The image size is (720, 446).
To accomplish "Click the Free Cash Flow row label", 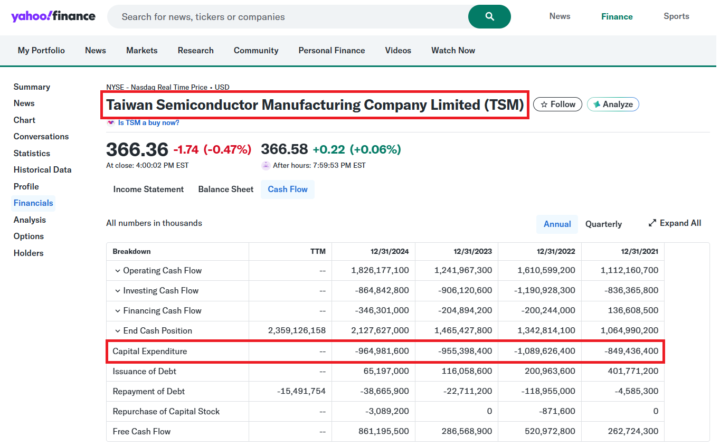I will click(141, 432).
